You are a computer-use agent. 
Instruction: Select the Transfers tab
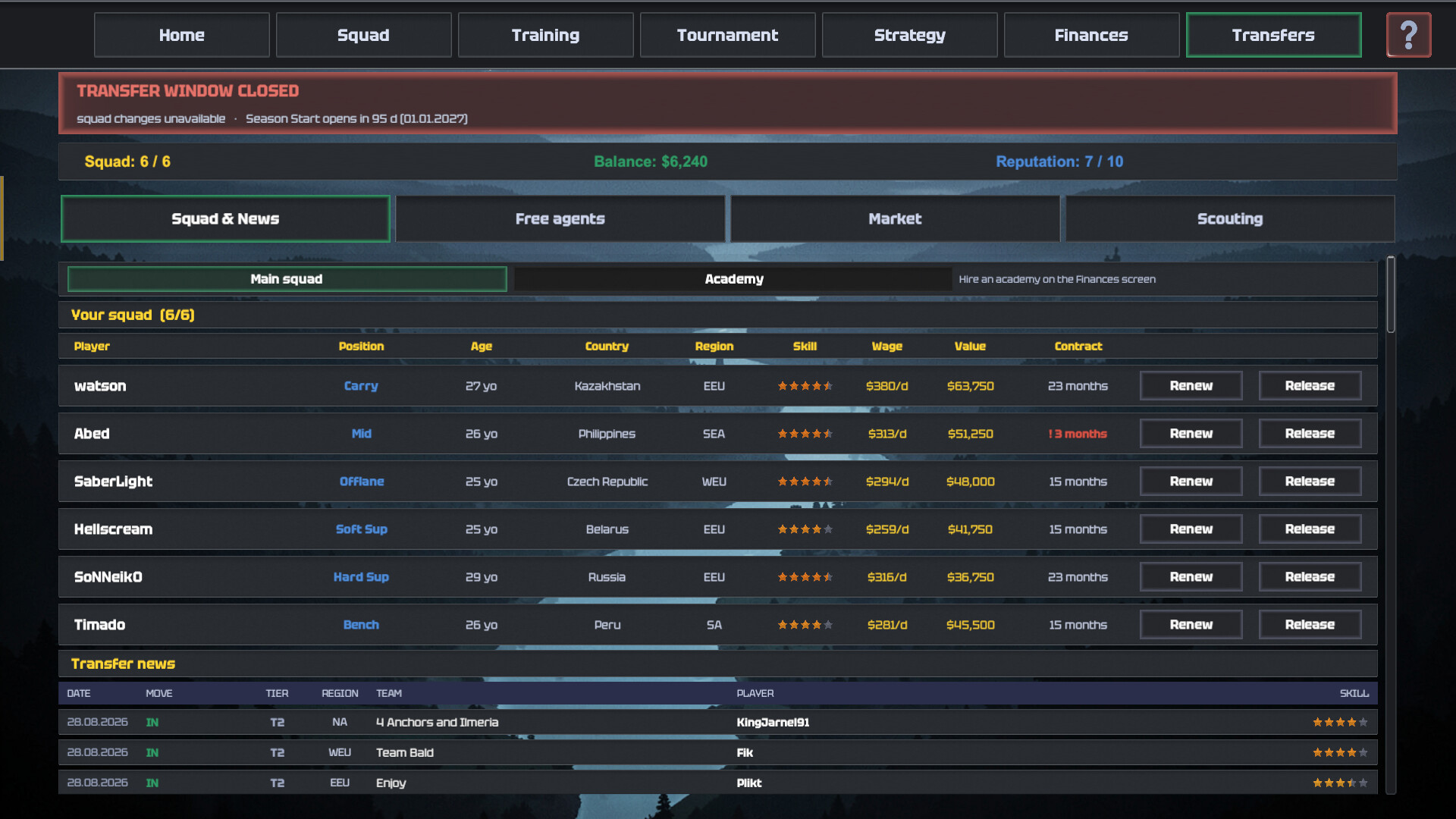(x=1274, y=35)
